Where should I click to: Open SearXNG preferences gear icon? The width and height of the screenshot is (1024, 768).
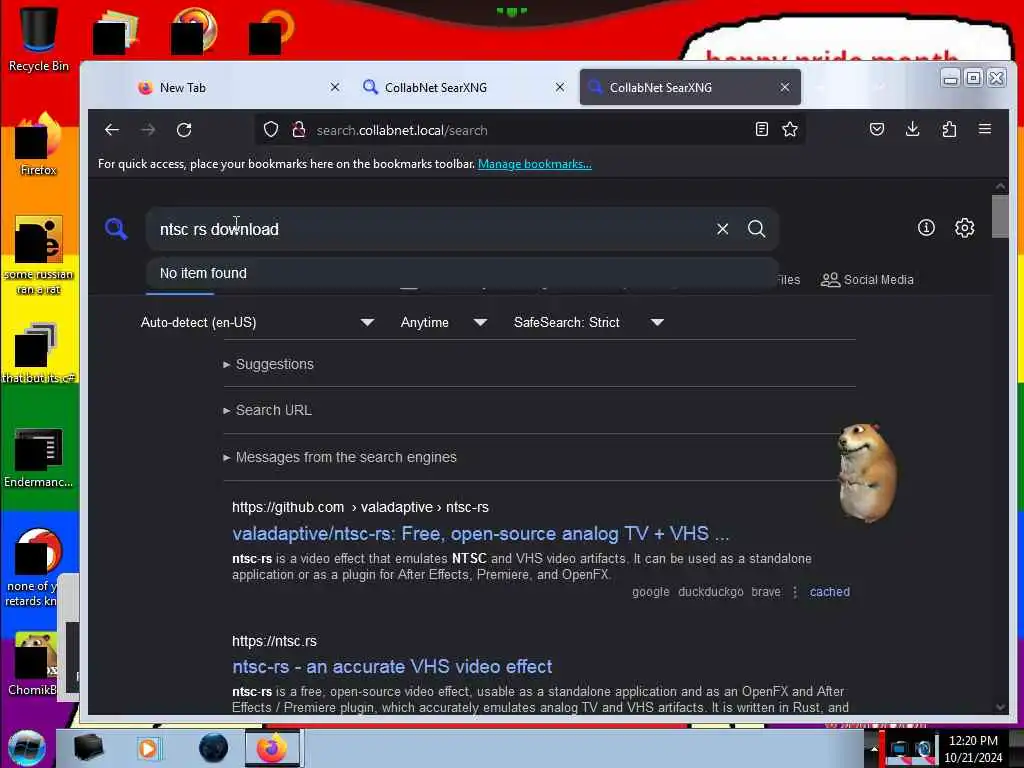[x=965, y=228]
